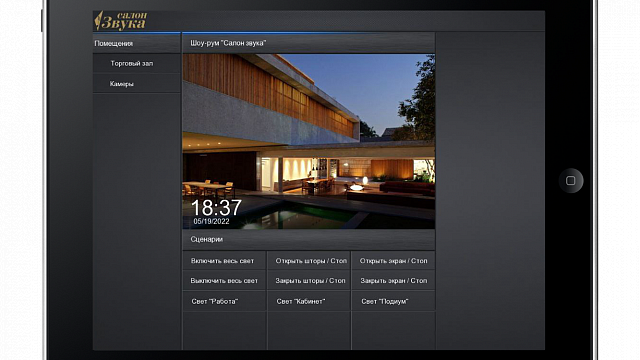Screen dimensions: 640x360
Task: Activate Выключить весь свет scenario
Action: pyautogui.click(x=224, y=280)
